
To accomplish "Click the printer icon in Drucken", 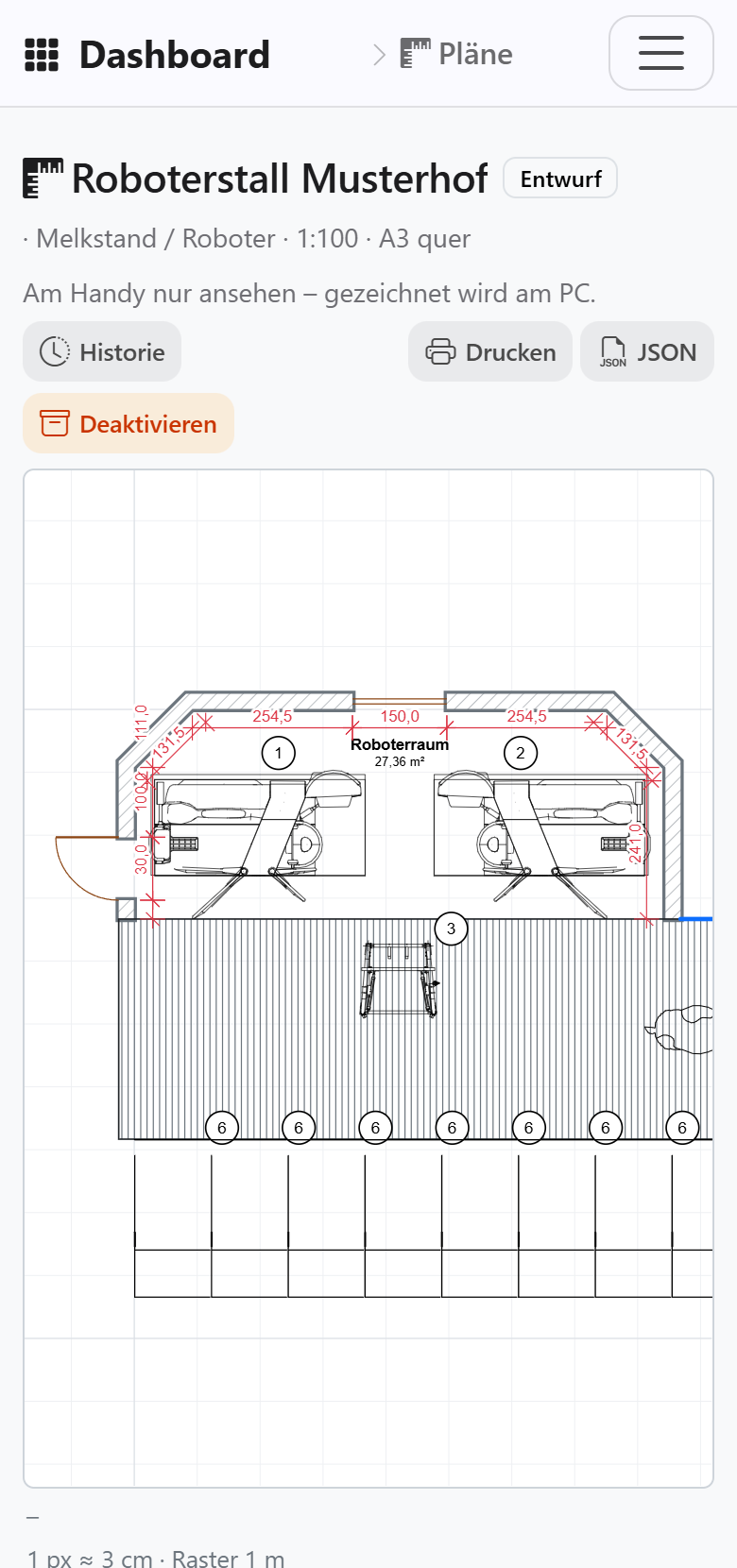I will 440,351.
